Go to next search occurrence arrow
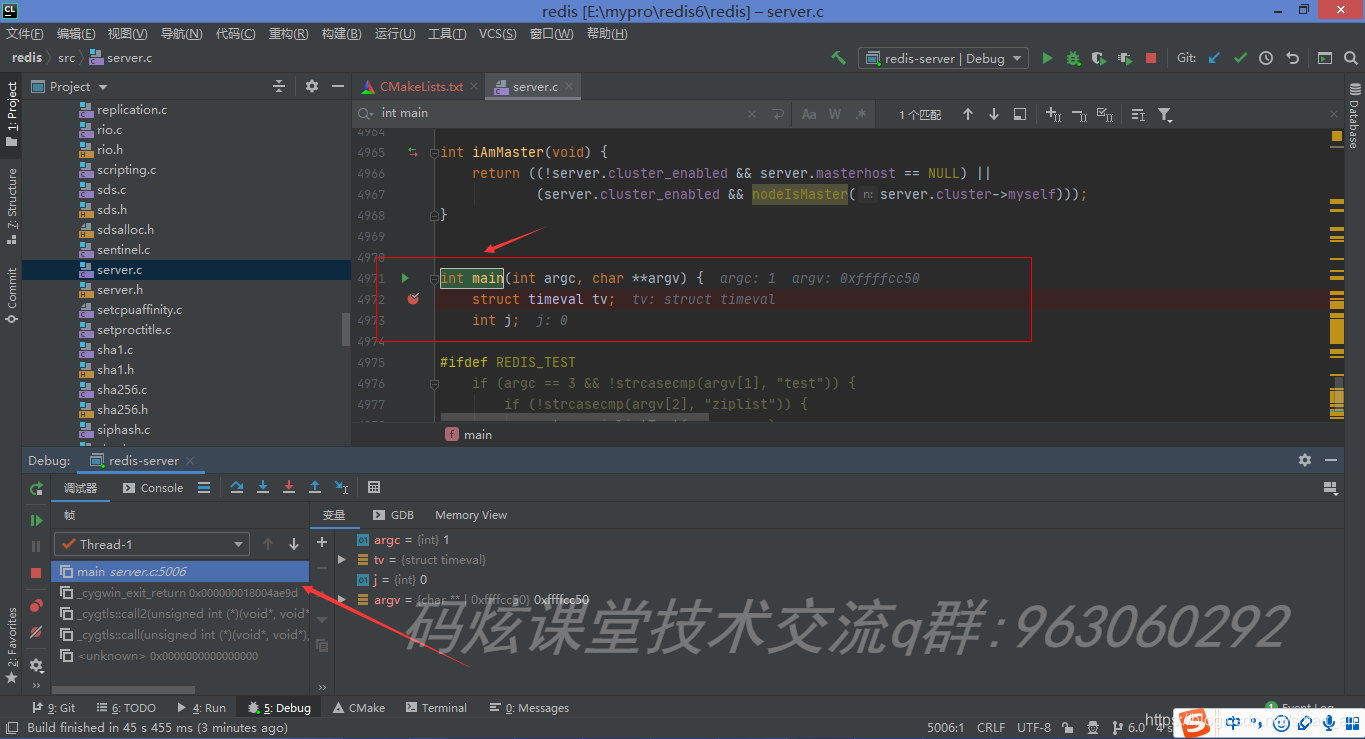This screenshot has height=739, width=1365. click(x=993, y=114)
